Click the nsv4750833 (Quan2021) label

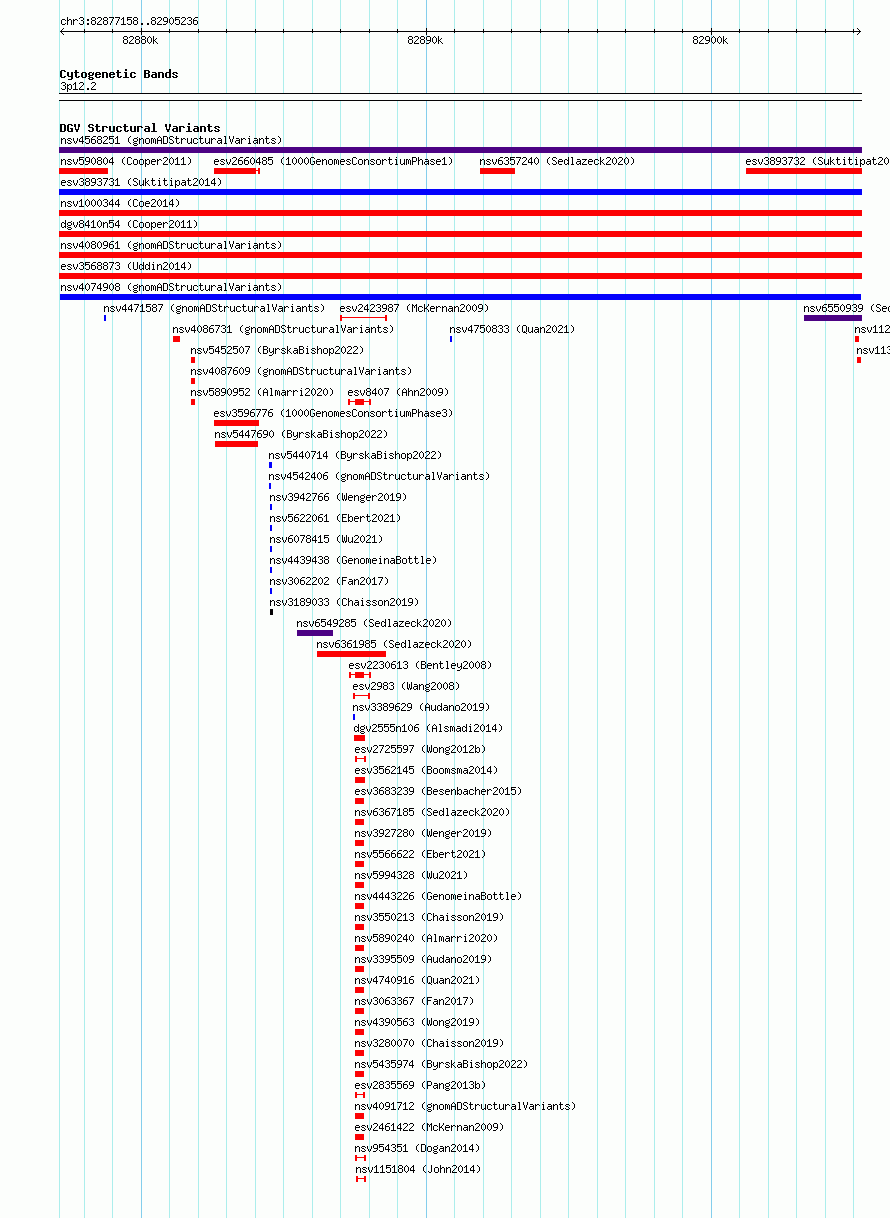click(512, 329)
